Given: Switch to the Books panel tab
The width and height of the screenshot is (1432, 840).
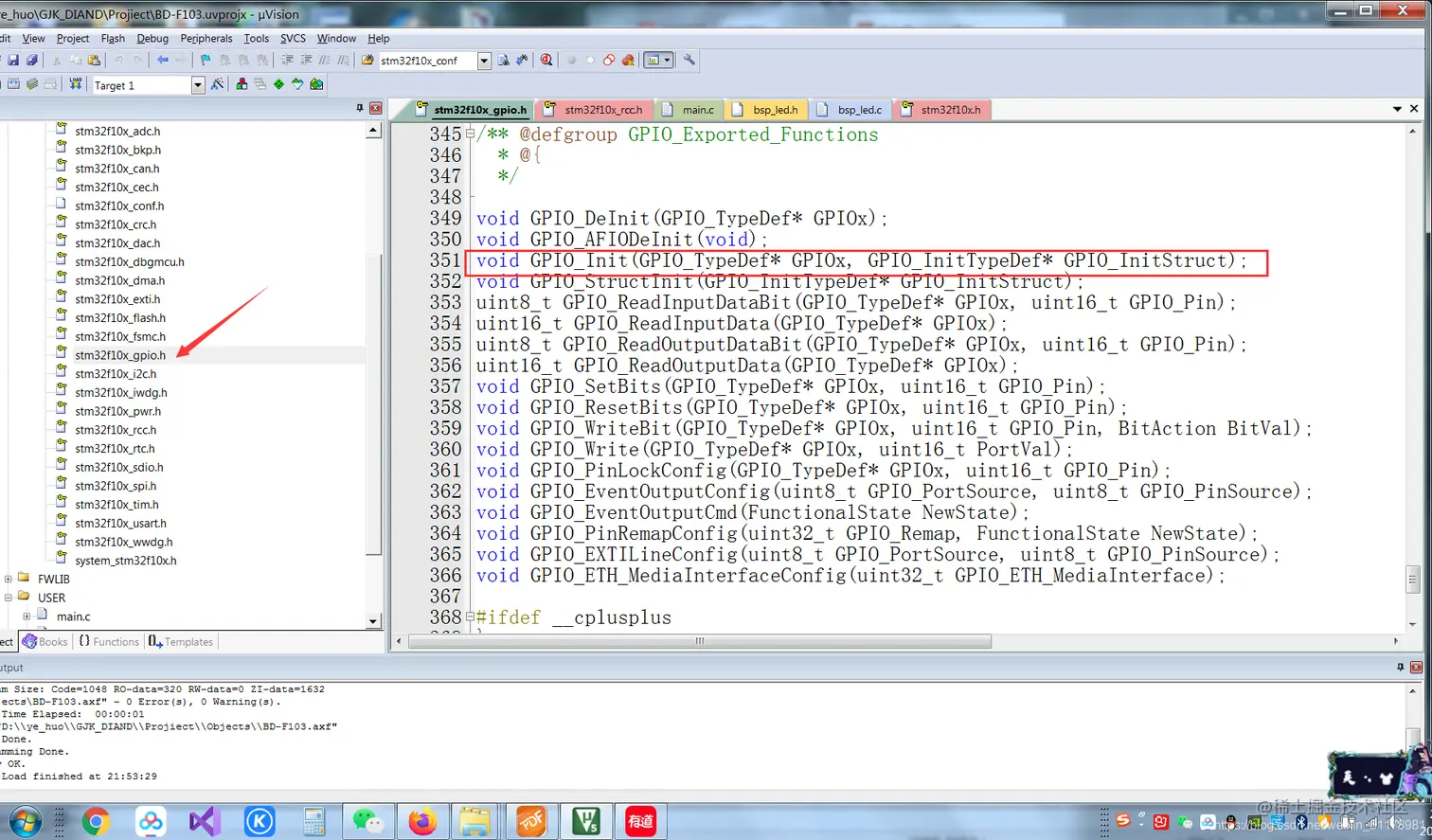Looking at the screenshot, I should tap(45, 642).
